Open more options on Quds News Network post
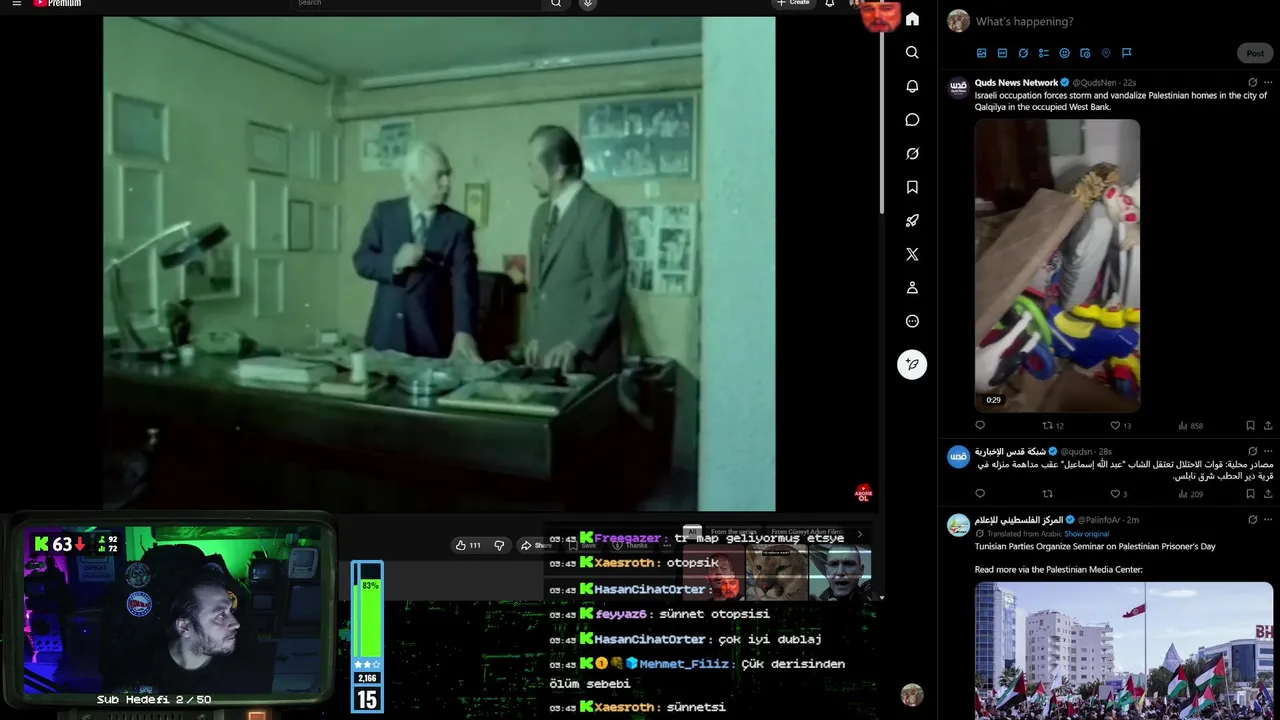This screenshot has width=1280, height=720. [x=1268, y=82]
